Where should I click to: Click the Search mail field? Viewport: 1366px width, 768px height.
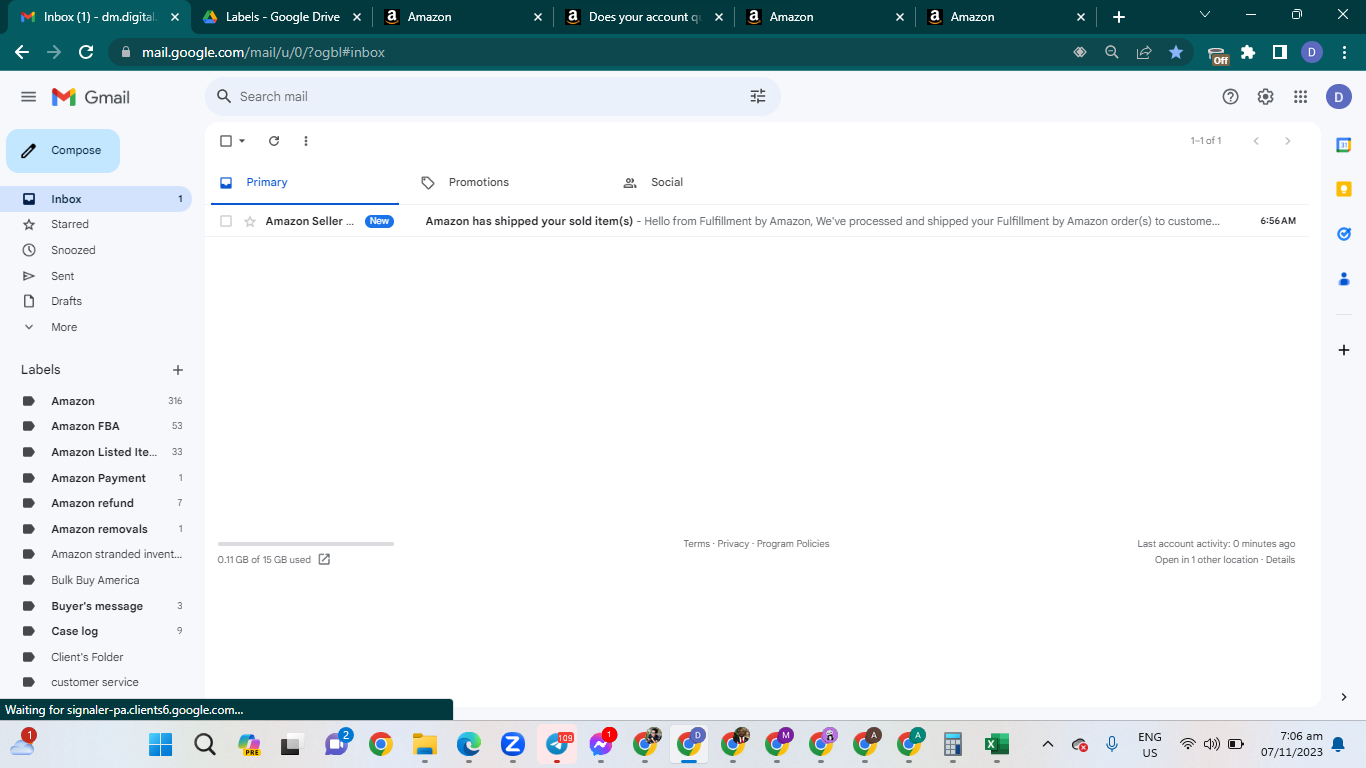point(492,97)
